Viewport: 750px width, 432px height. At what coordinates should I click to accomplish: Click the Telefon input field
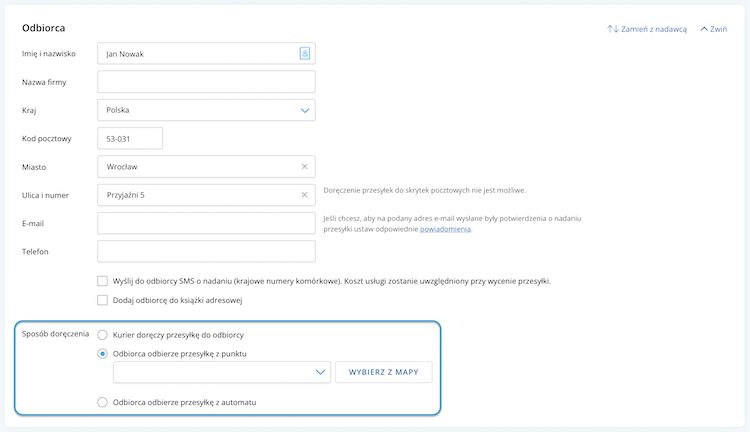point(206,251)
